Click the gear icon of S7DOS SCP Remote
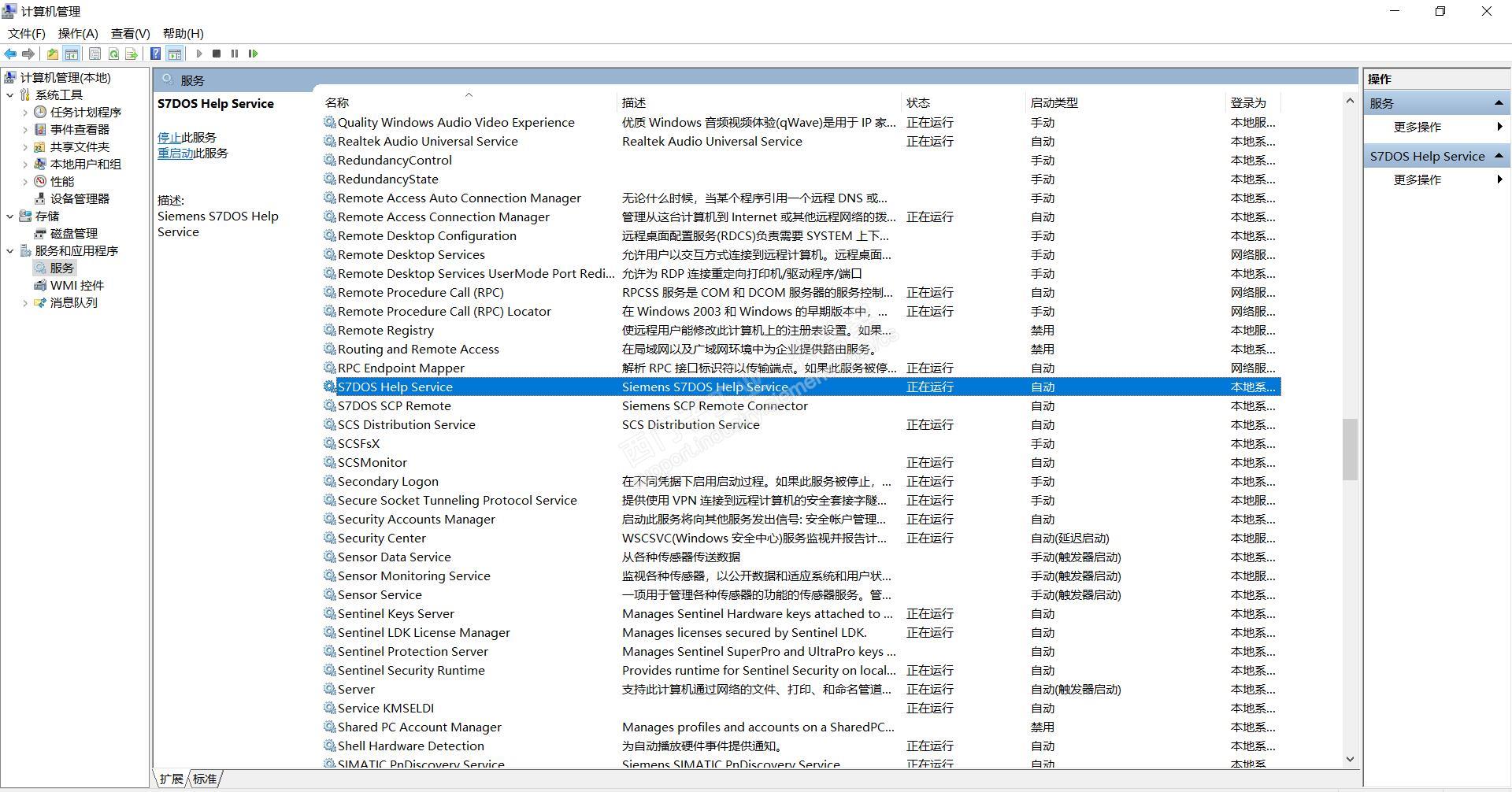Image resolution: width=1512 pixels, height=792 pixels. (x=330, y=405)
